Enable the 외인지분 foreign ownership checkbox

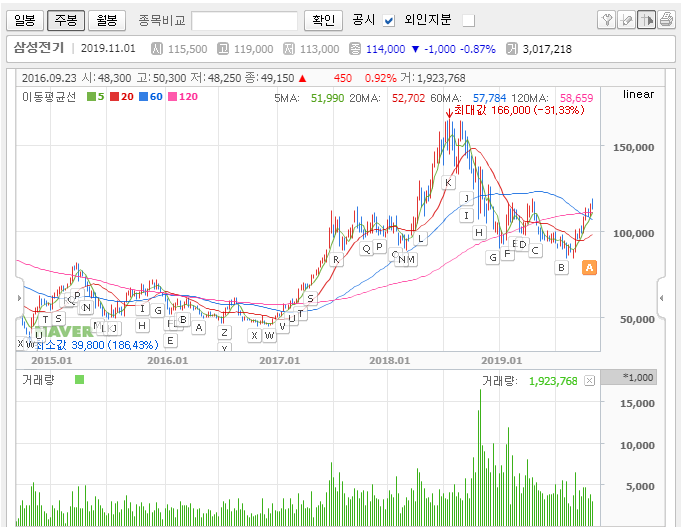(468, 20)
